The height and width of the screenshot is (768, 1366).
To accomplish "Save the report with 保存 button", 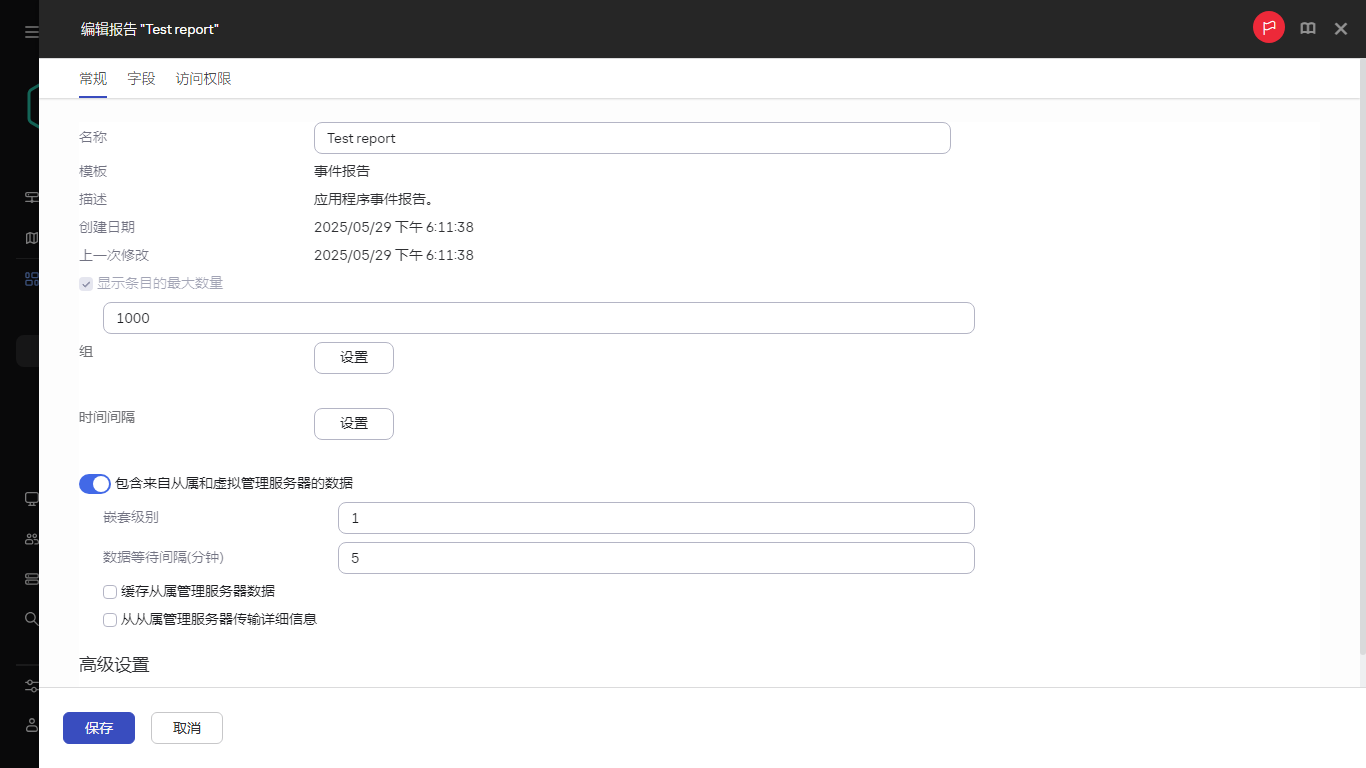I will (x=98, y=727).
